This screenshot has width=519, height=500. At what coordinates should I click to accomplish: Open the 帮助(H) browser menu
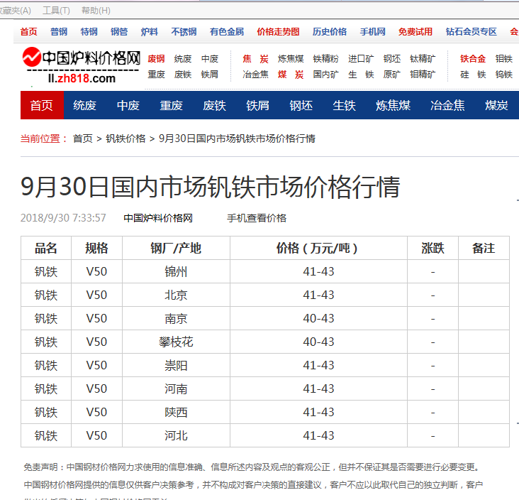point(96,11)
